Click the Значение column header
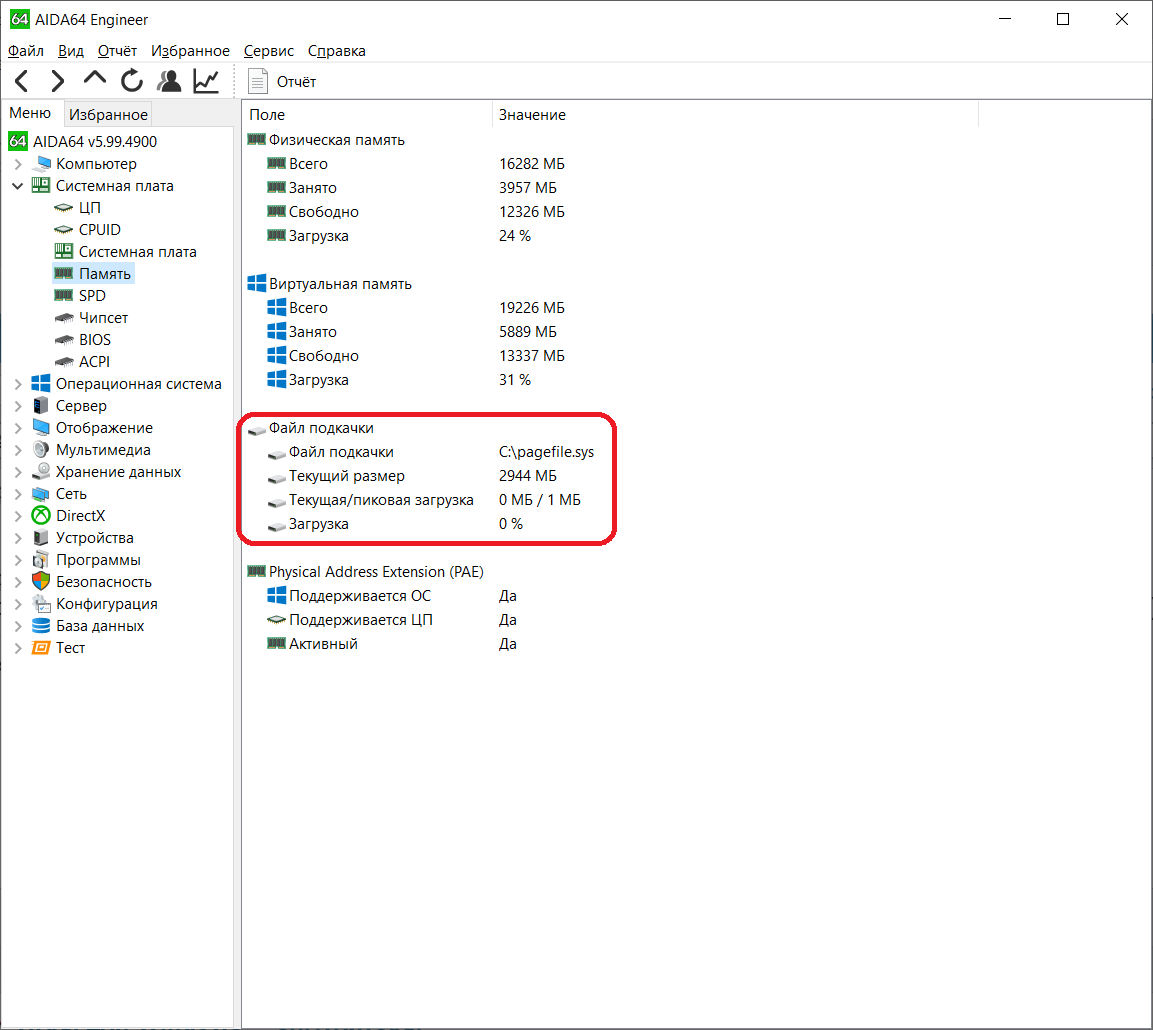The image size is (1153, 1030). click(532, 115)
